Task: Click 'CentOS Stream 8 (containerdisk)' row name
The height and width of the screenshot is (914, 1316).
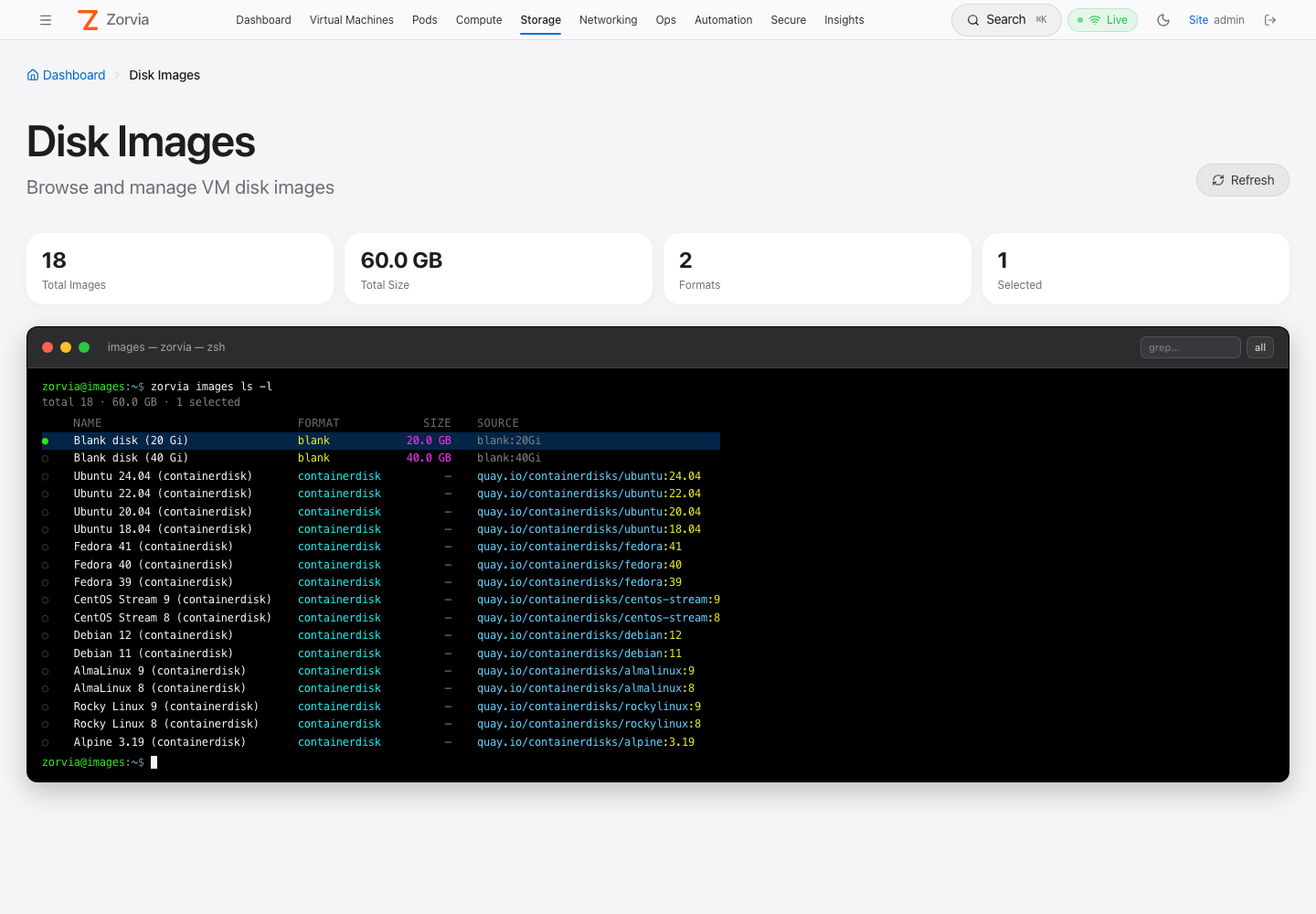Action: click(x=173, y=618)
